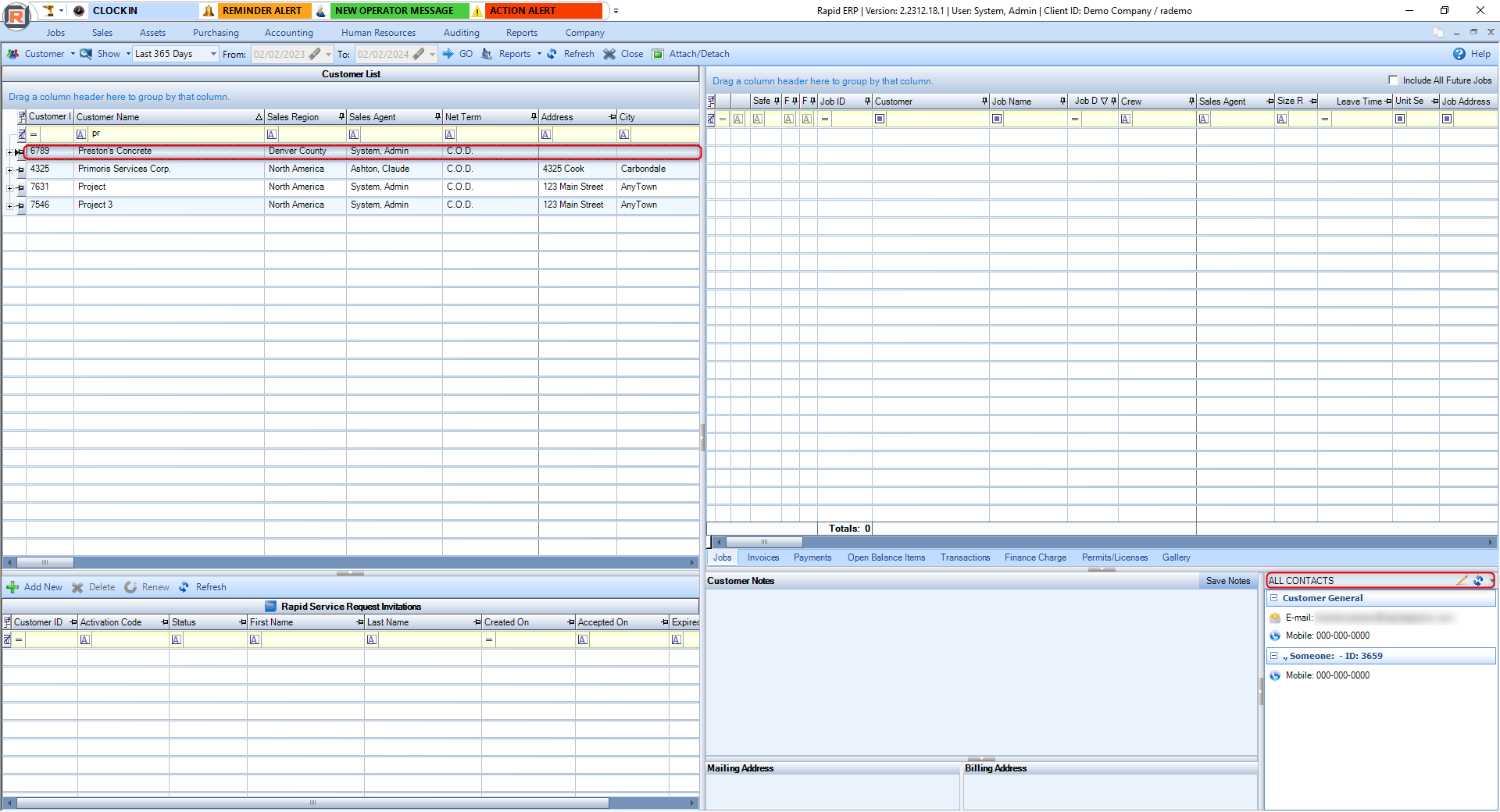Viewport: 1500px width, 812px height.
Task: Click the Customer List filter row clear icon
Action: 21,134
